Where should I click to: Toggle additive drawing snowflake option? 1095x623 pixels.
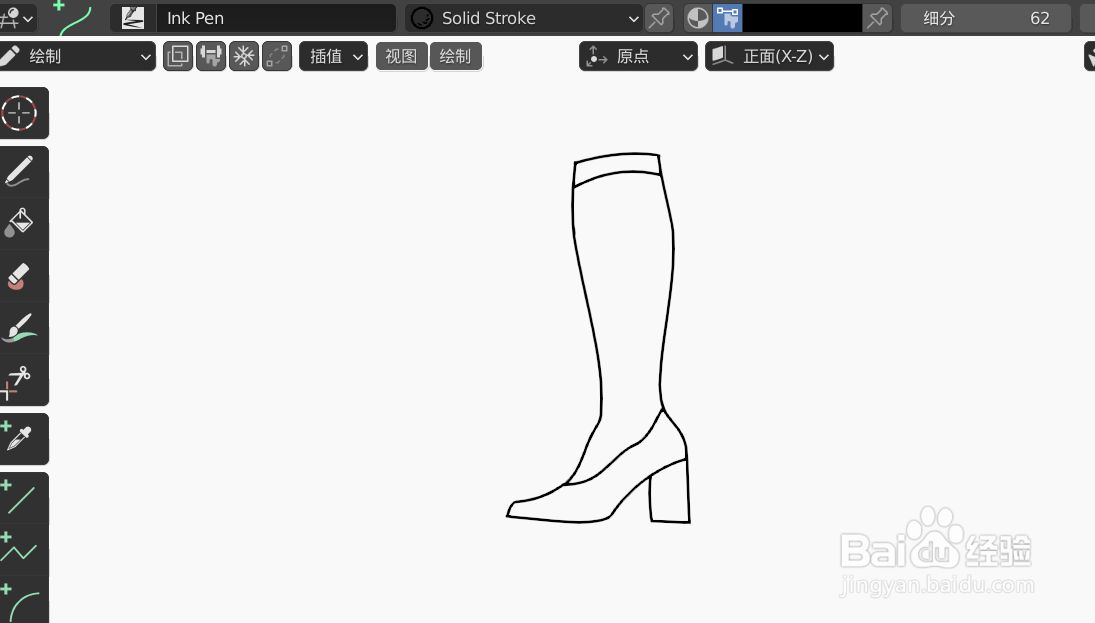244,57
